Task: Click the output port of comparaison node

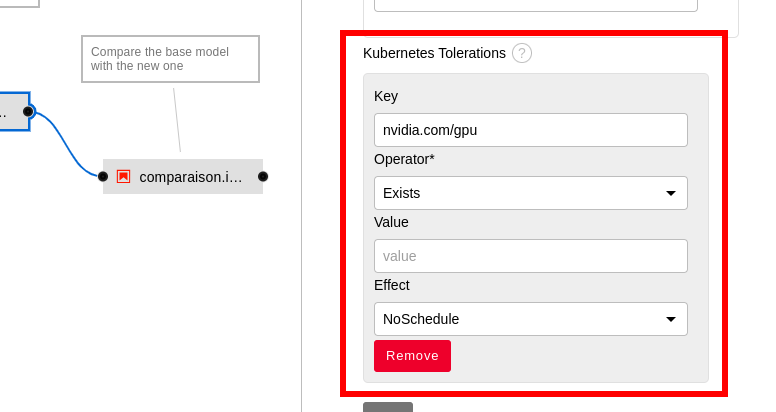Action: pyautogui.click(x=263, y=176)
